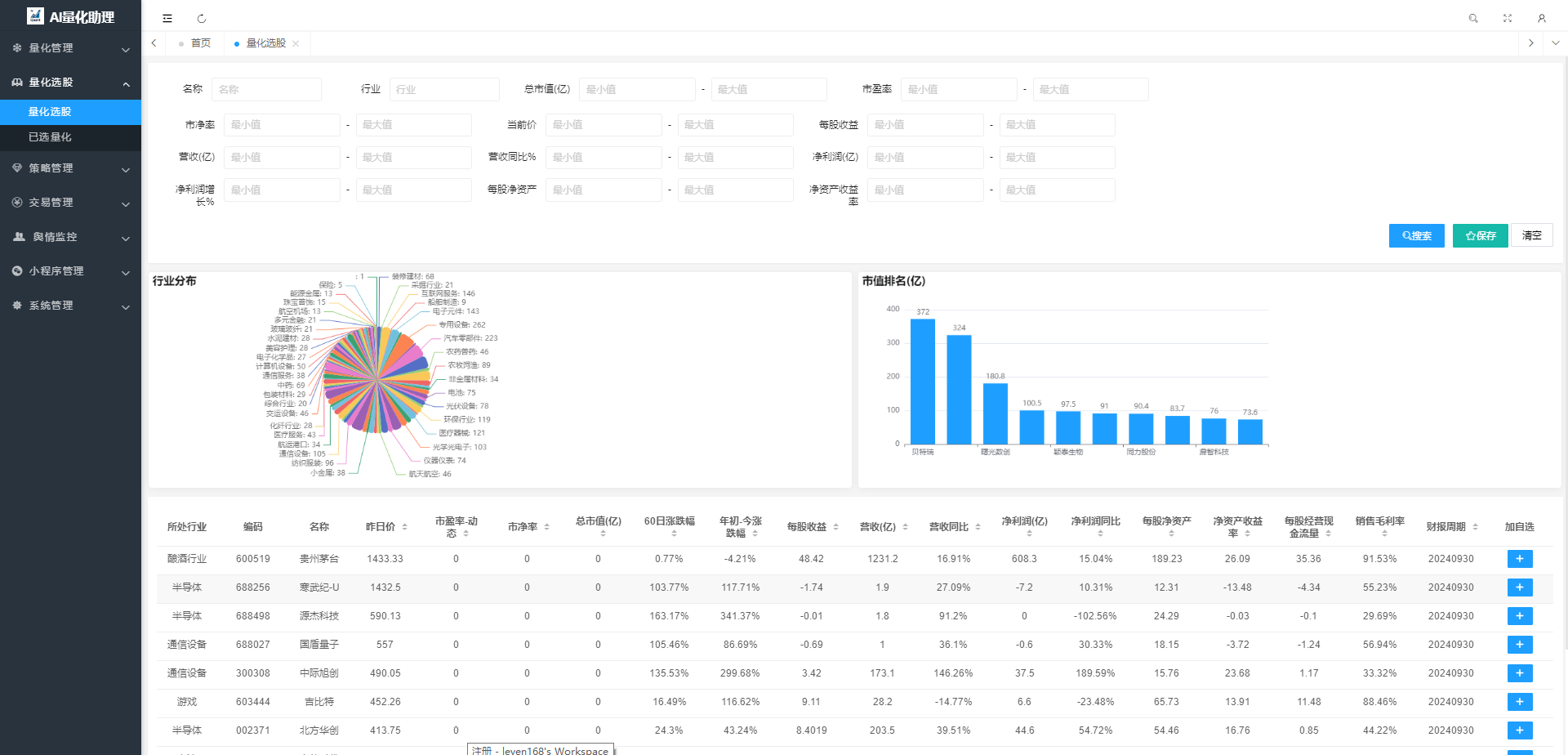Switch to the 首页 tab
This screenshot has width=1568, height=755.
200,43
